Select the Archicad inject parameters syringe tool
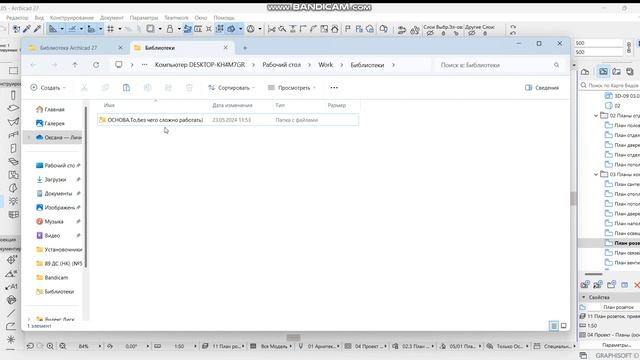Viewport: 640px width, 360px height. 37,29
